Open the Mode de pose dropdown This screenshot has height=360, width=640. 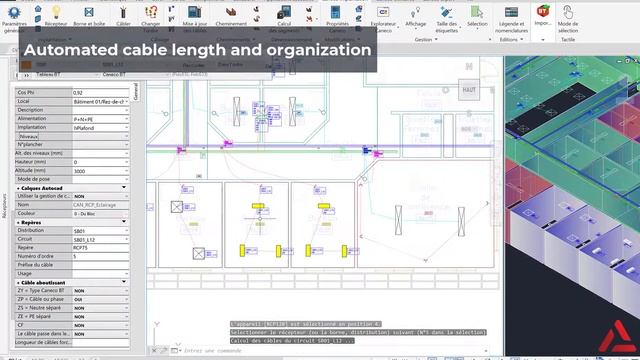coord(127,179)
